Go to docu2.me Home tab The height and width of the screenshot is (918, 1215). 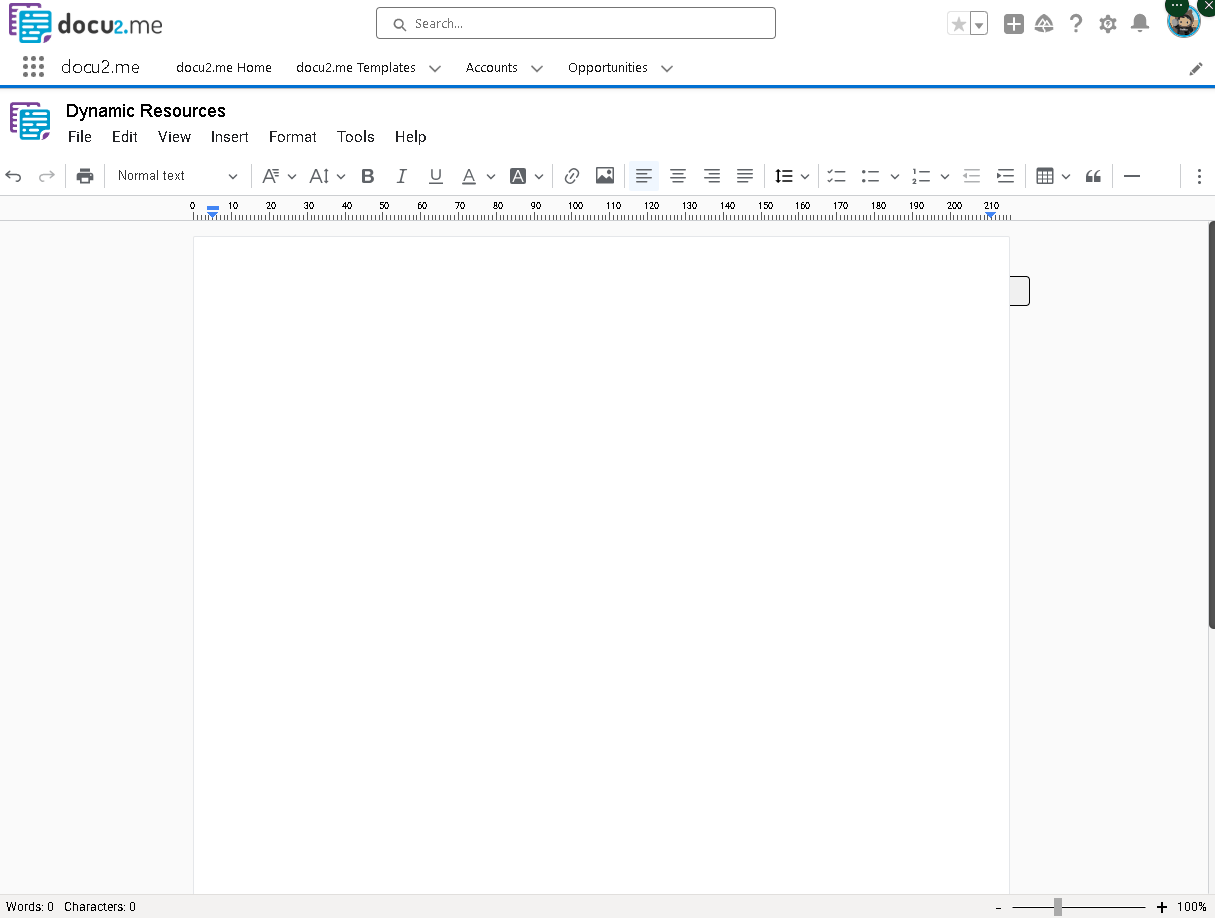pos(224,68)
